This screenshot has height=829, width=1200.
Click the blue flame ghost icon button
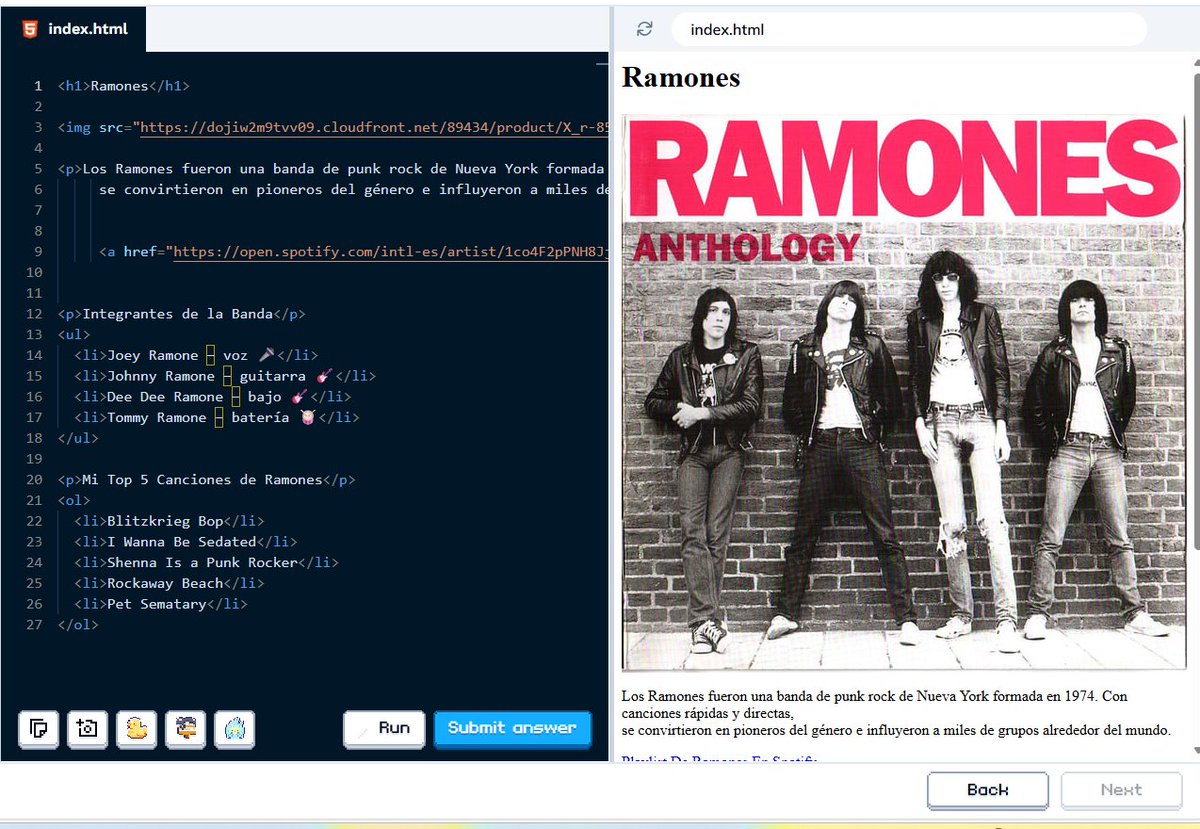[235, 729]
